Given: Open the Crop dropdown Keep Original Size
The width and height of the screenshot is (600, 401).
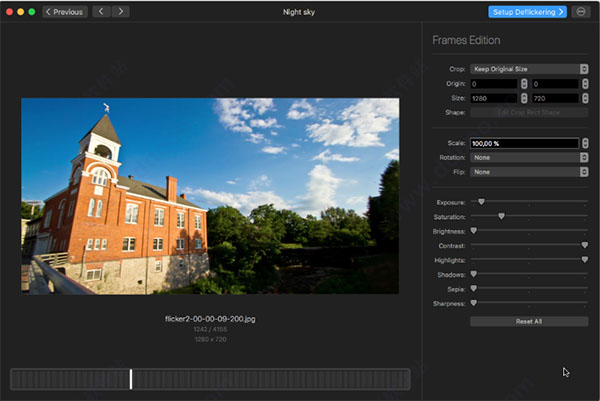Looking at the screenshot, I should 529,69.
